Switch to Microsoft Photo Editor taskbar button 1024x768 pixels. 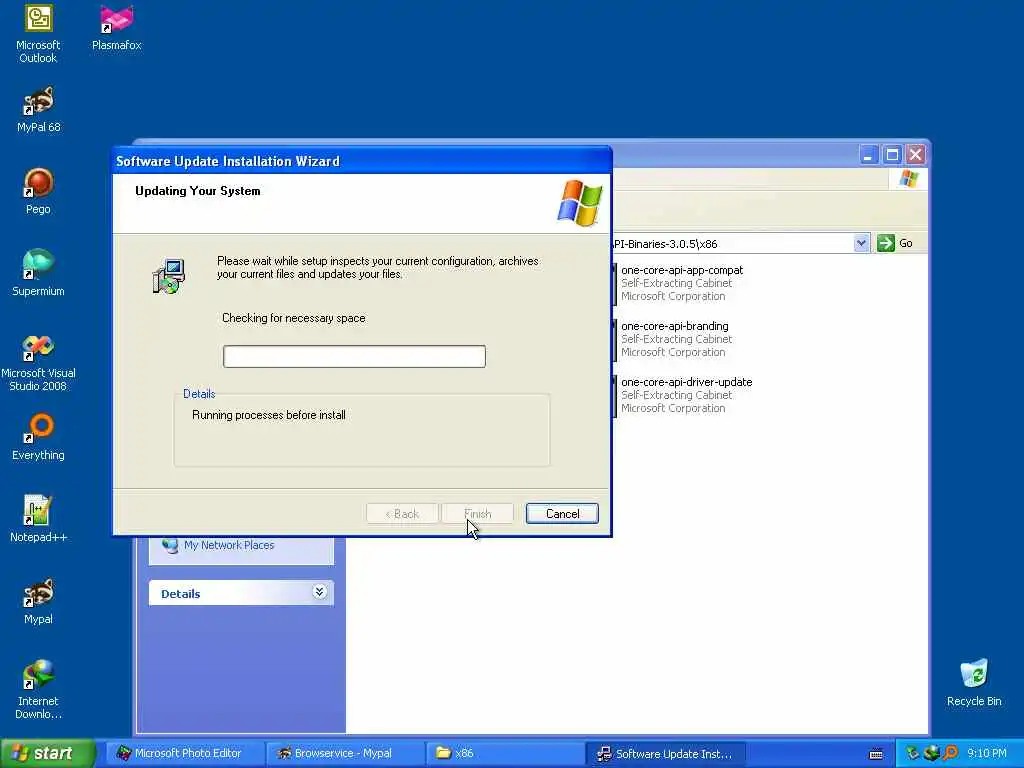[186, 754]
